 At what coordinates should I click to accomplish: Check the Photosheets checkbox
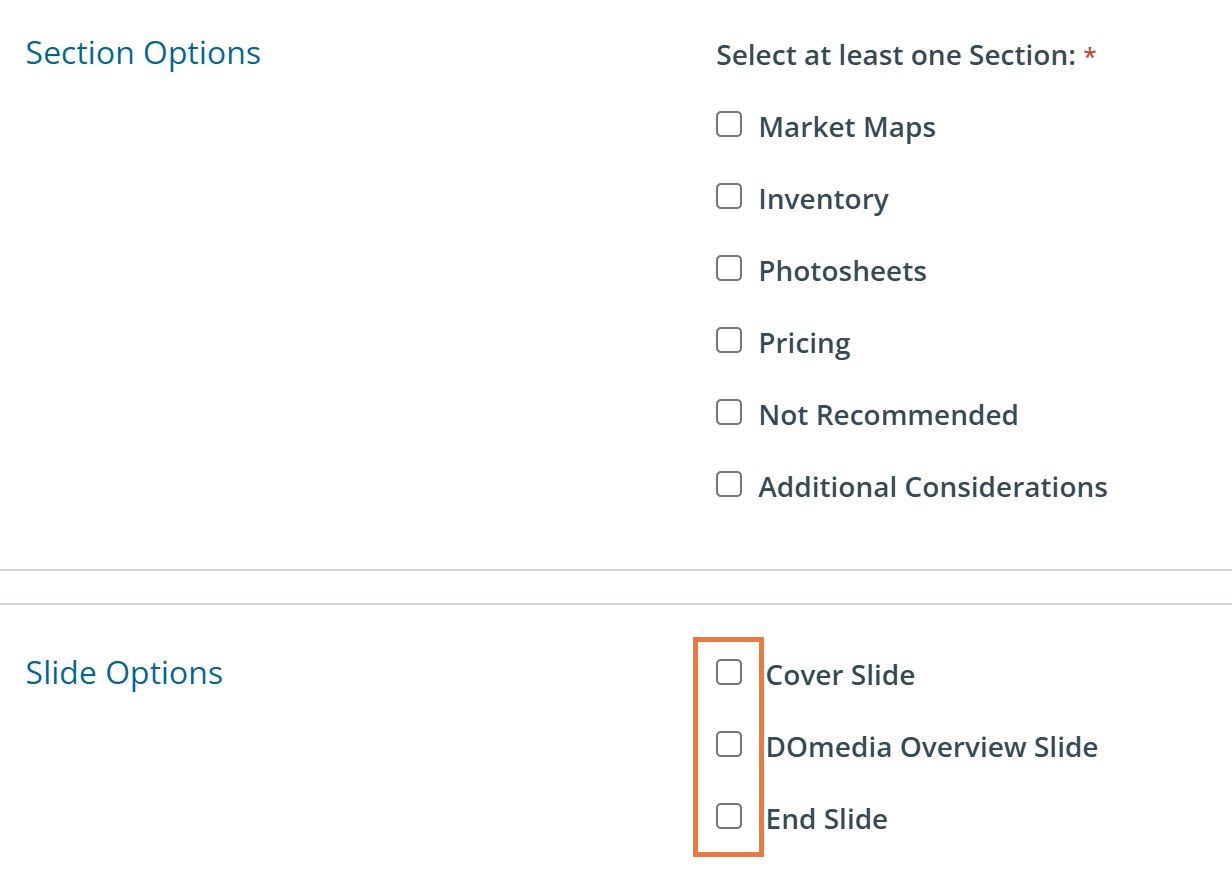[x=729, y=269]
